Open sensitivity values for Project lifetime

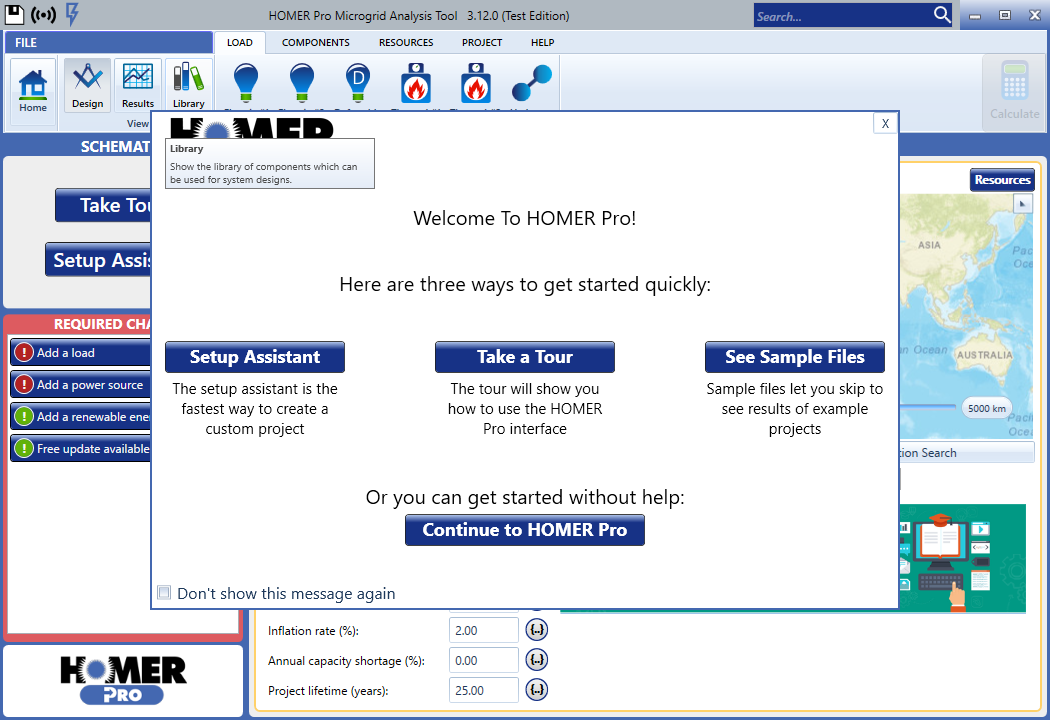(537, 690)
